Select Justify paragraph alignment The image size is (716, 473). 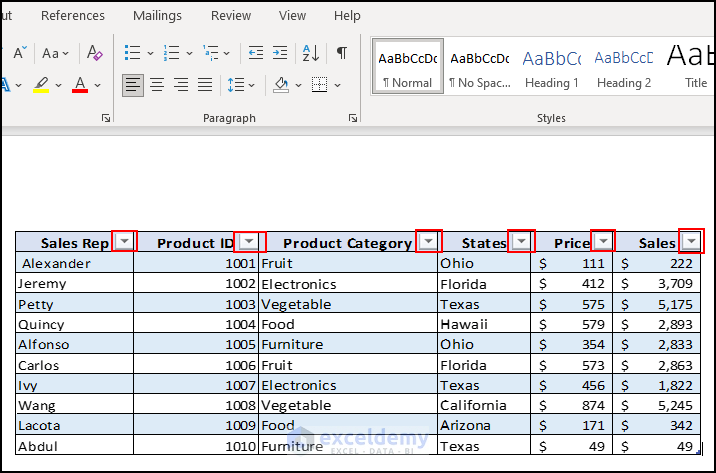point(205,85)
